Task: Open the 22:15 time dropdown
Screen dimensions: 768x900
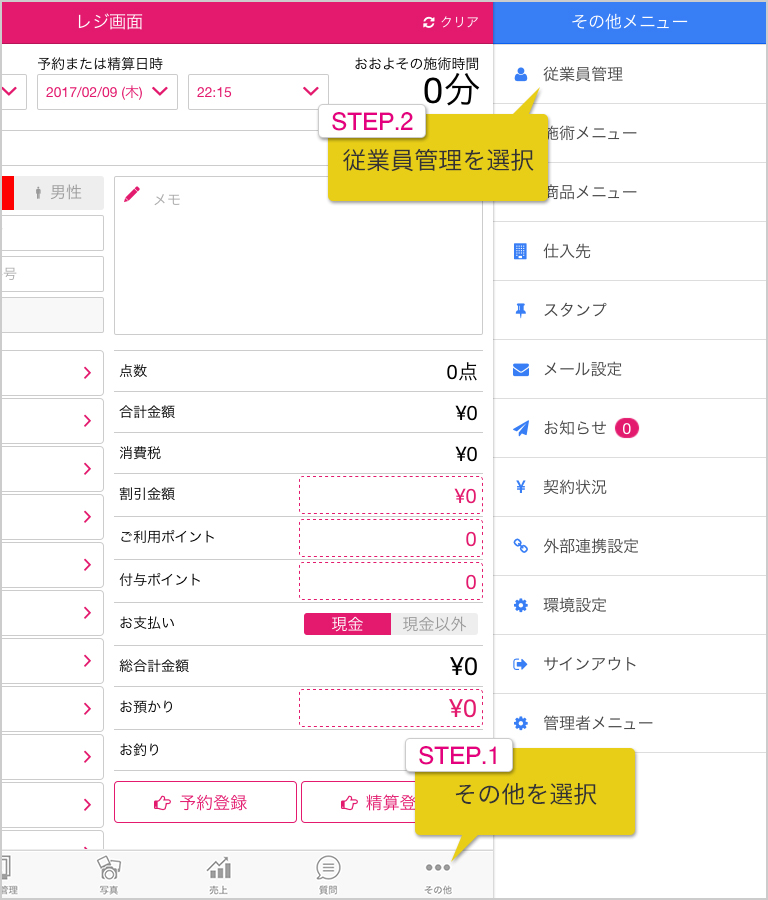Action: click(x=258, y=92)
